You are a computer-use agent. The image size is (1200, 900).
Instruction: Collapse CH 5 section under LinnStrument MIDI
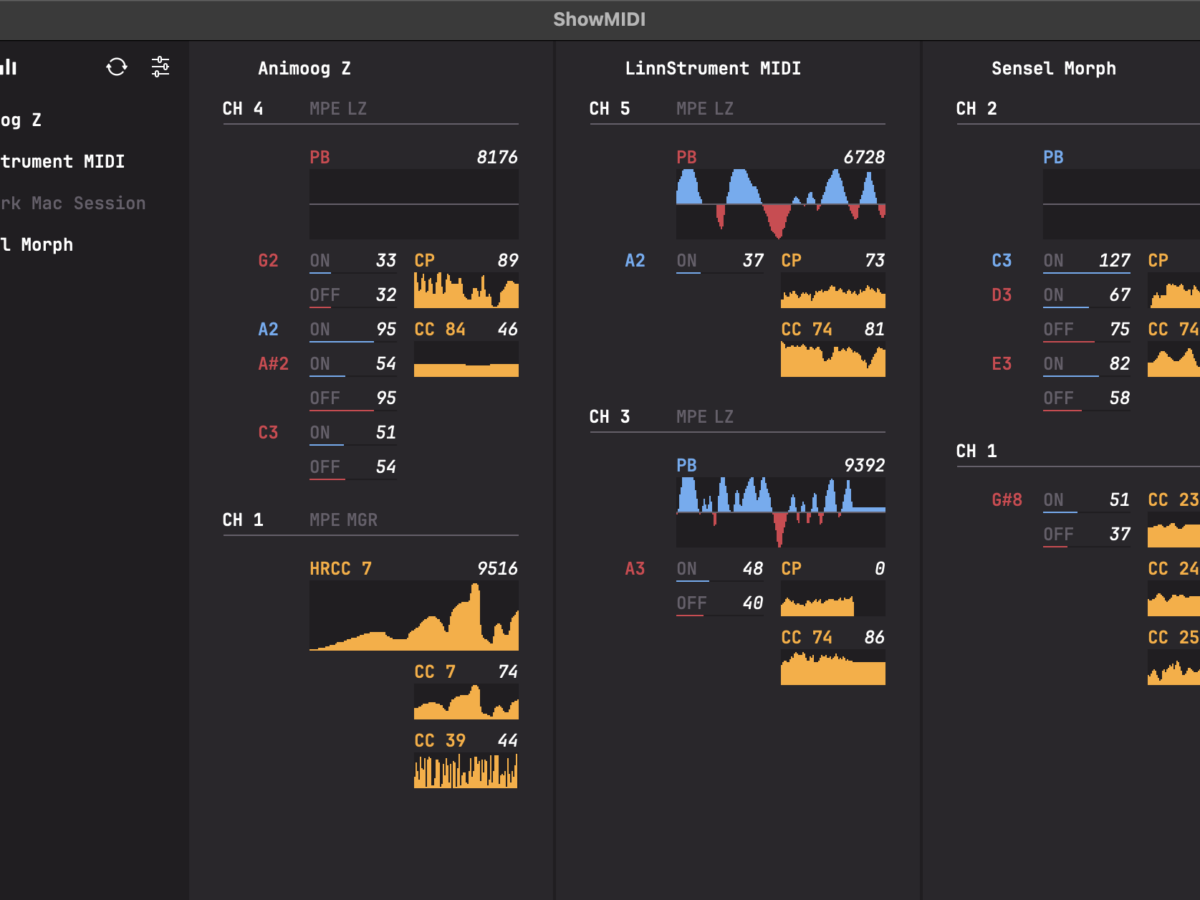609,108
